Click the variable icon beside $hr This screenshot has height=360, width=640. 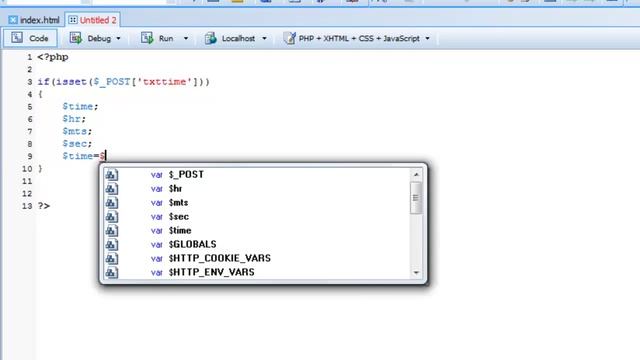point(111,189)
